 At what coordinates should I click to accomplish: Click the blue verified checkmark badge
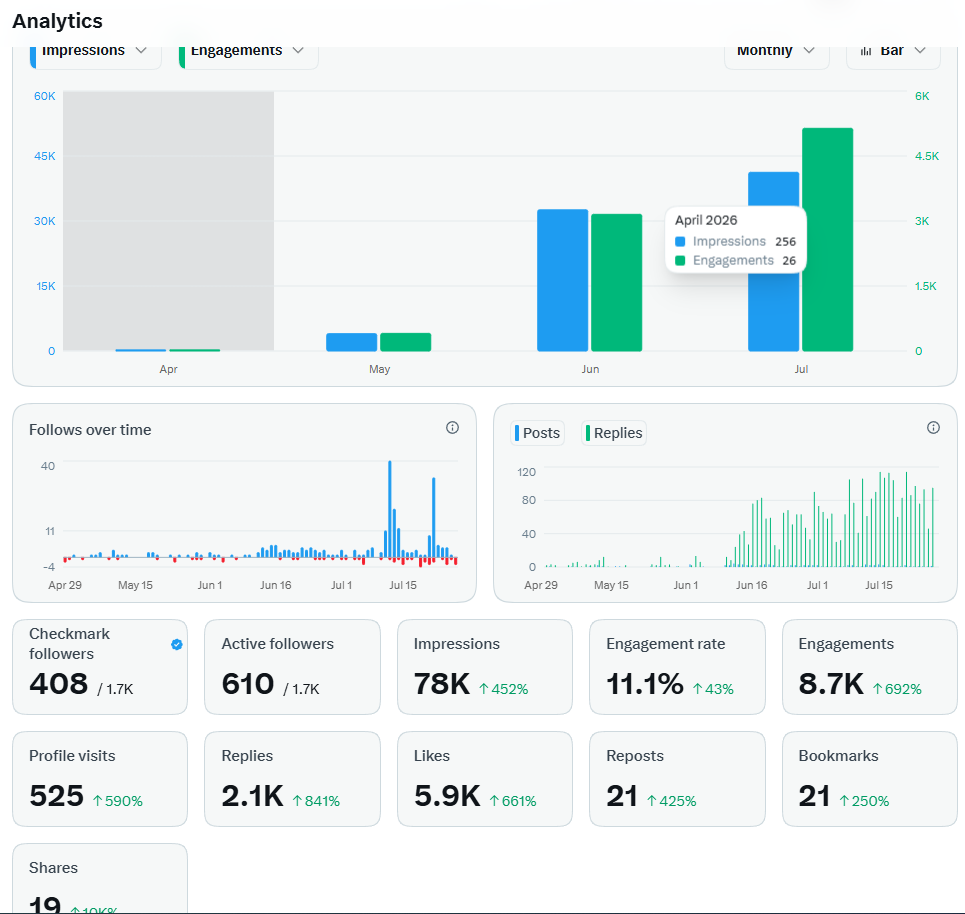tap(177, 644)
